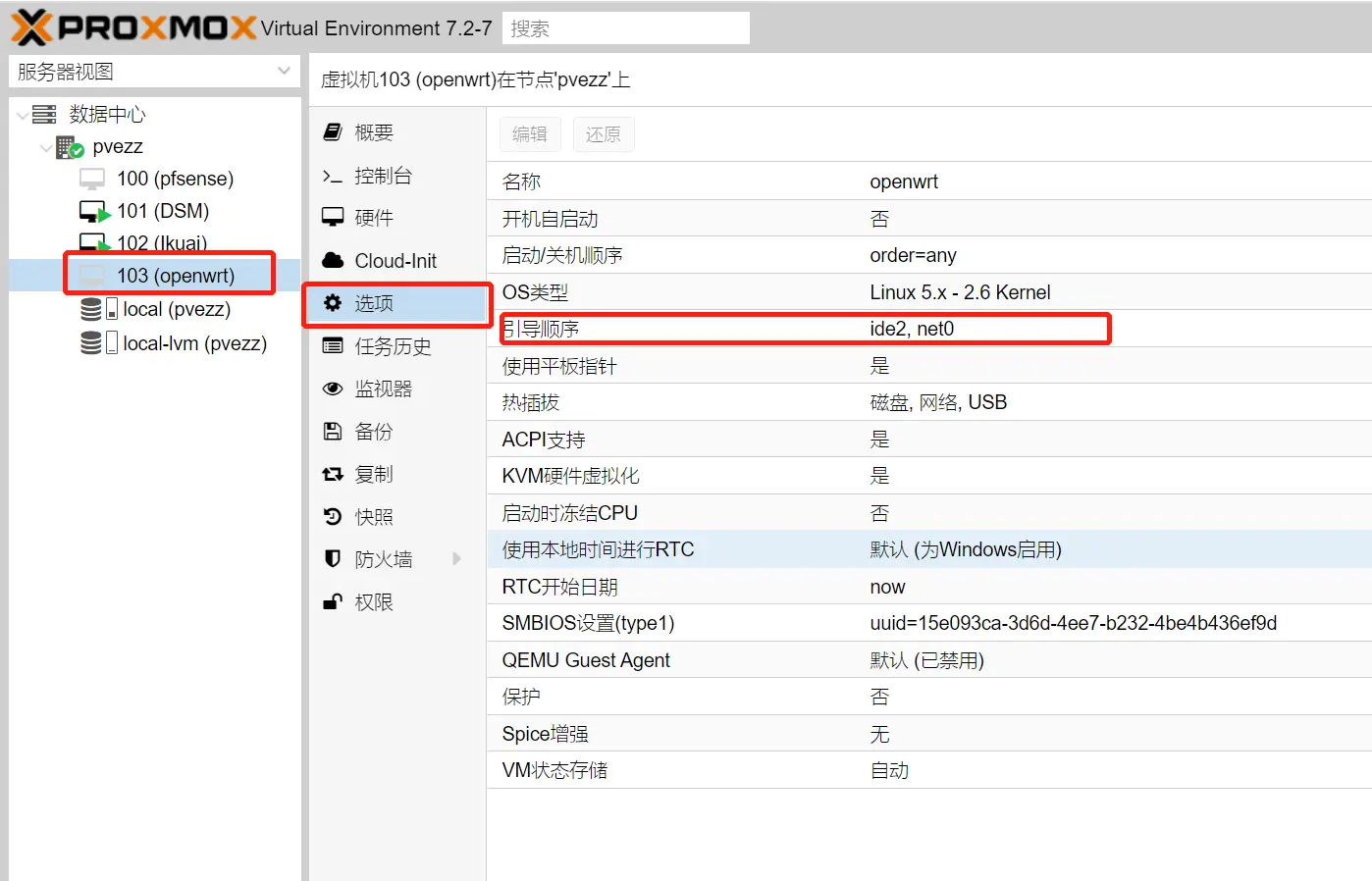Focus the 搜索 search field

626,28
